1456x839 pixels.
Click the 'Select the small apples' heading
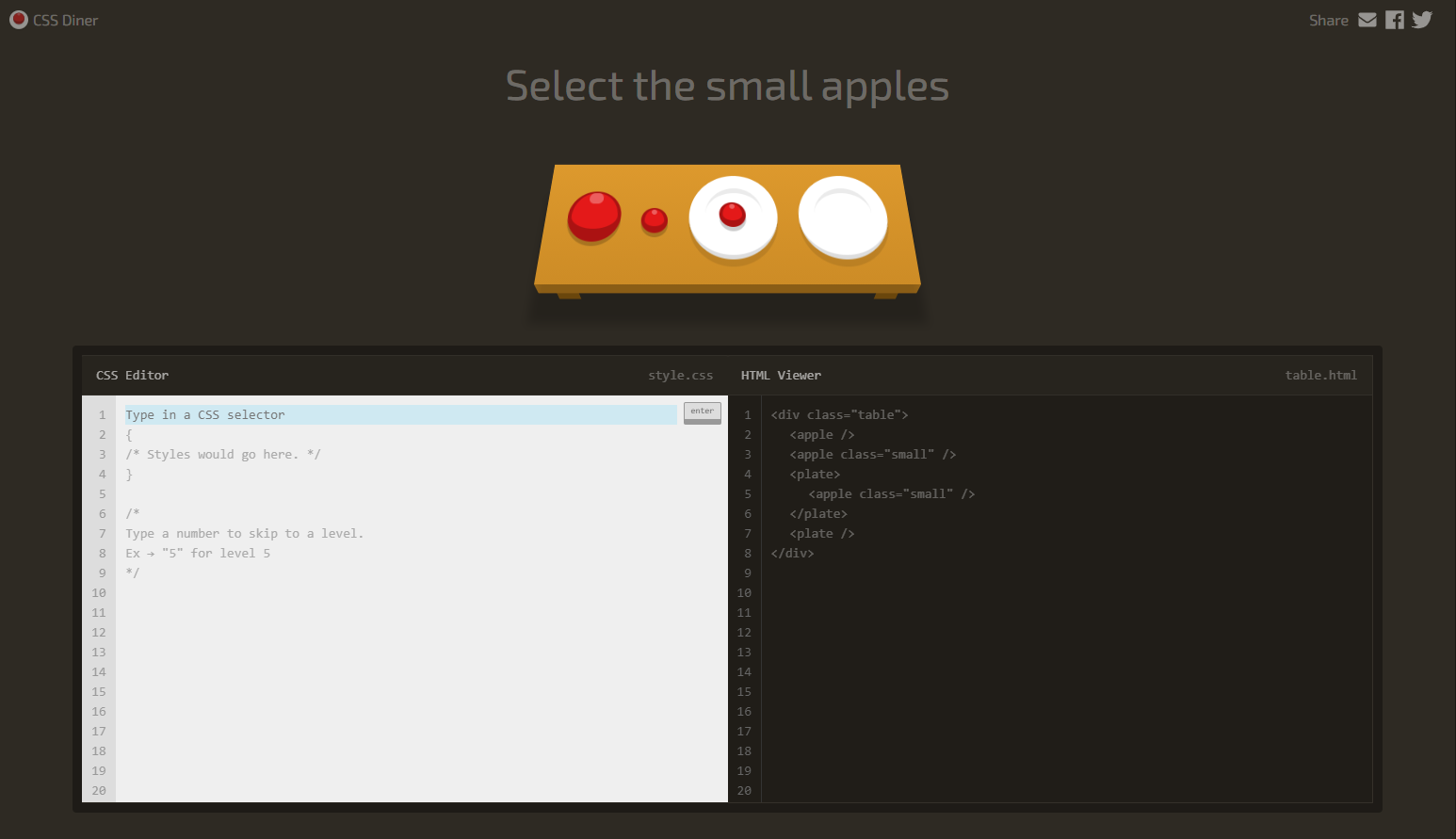[727, 86]
